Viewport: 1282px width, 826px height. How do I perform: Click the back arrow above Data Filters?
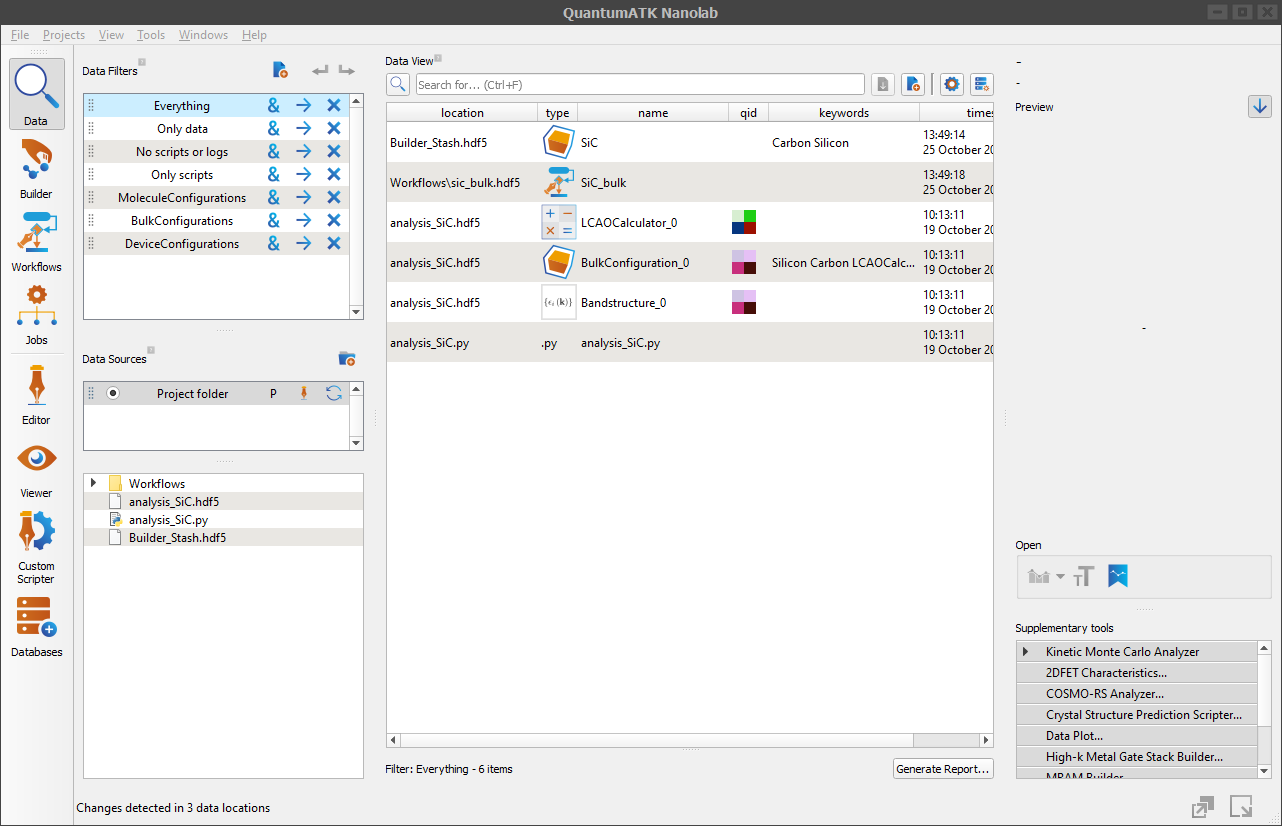[320, 70]
